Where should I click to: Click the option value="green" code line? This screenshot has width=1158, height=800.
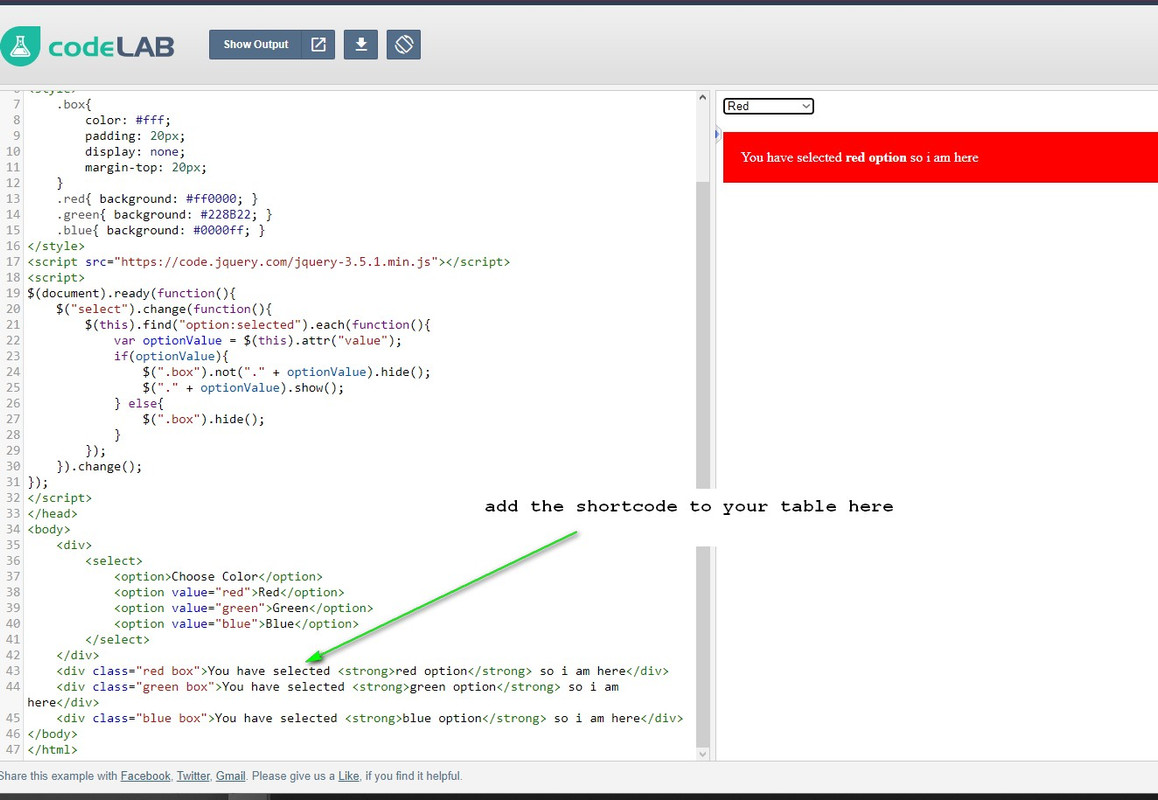pos(244,608)
